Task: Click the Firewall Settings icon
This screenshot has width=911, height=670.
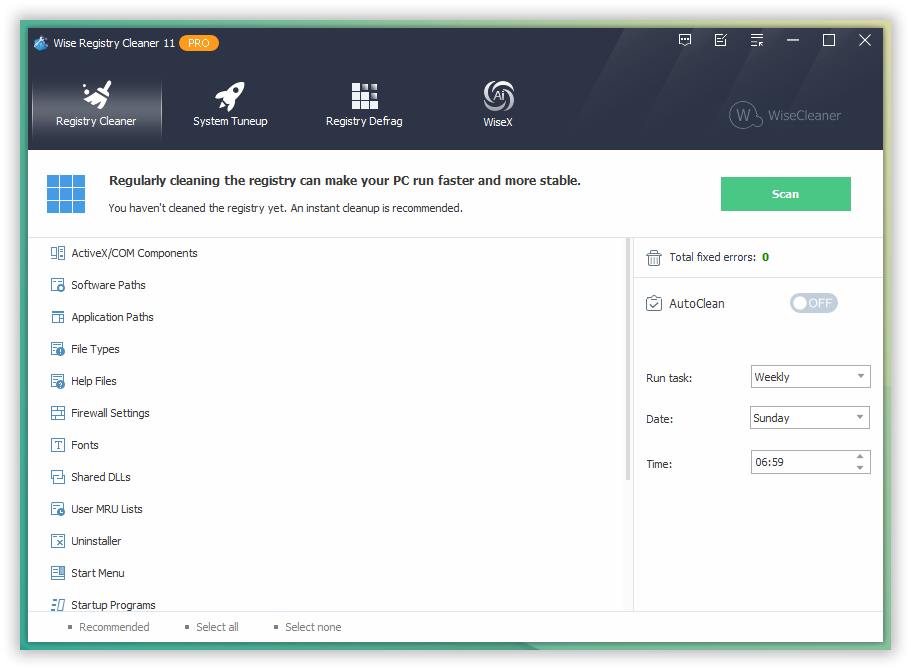Action: [58, 413]
